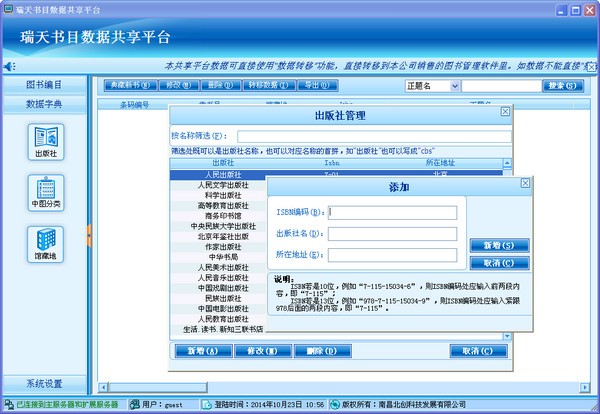Open the 系统设置 section

tap(44, 384)
